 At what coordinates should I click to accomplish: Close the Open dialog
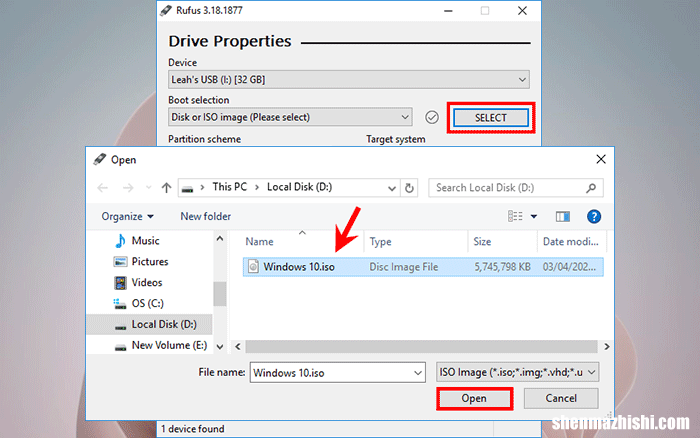point(601,159)
